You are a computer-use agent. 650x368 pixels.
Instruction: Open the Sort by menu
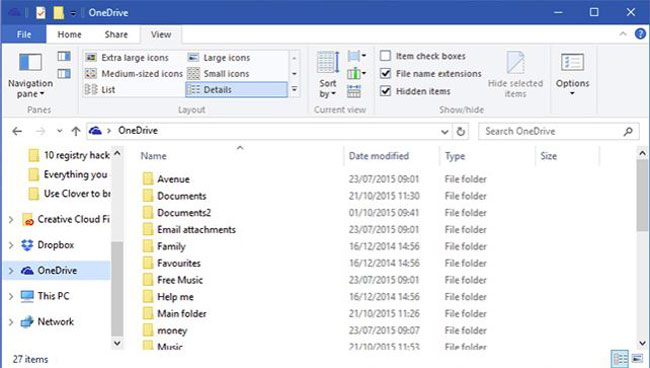coord(327,75)
